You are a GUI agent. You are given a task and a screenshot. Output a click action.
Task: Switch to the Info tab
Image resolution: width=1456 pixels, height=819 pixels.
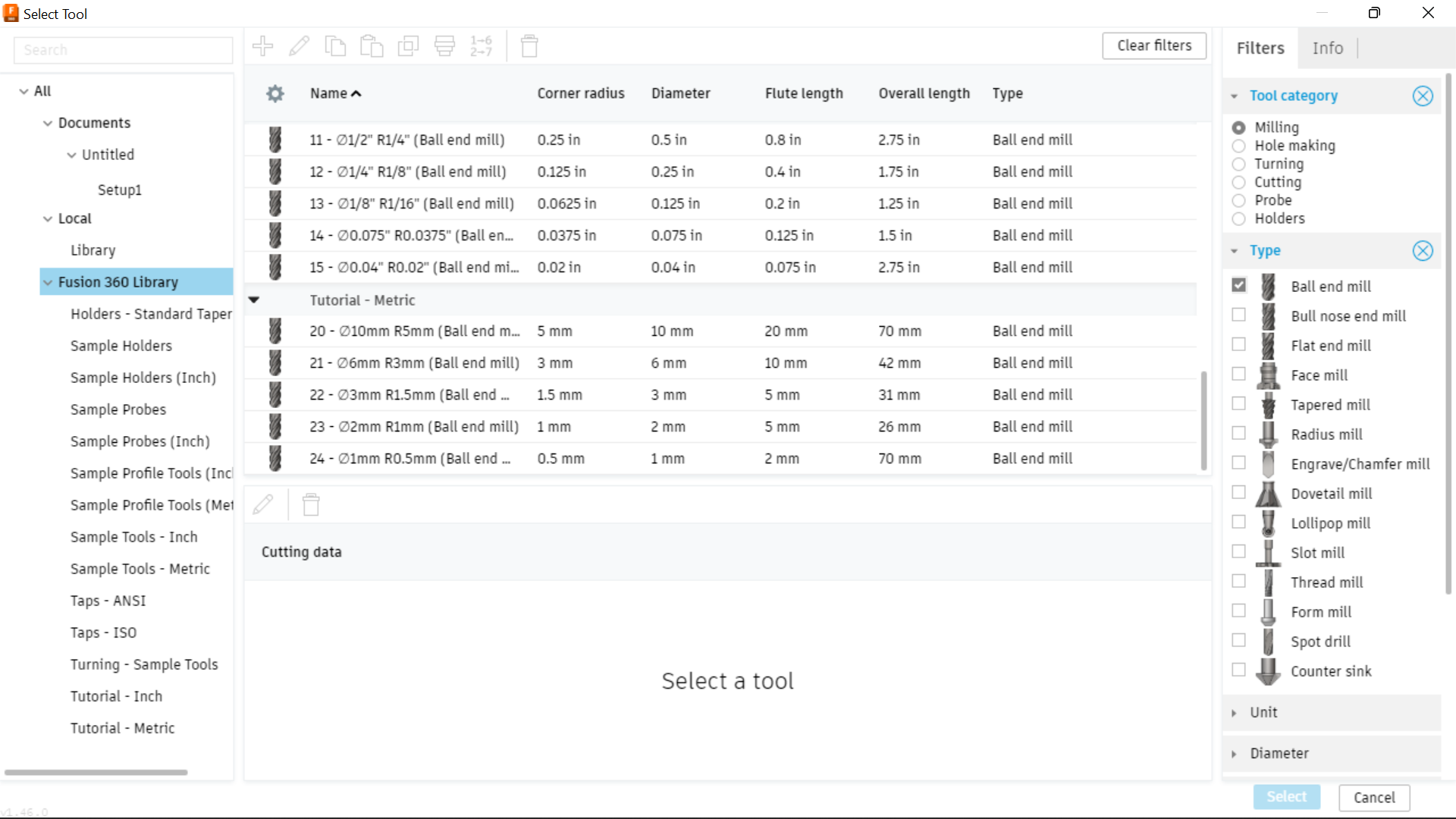pos(1327,48)
